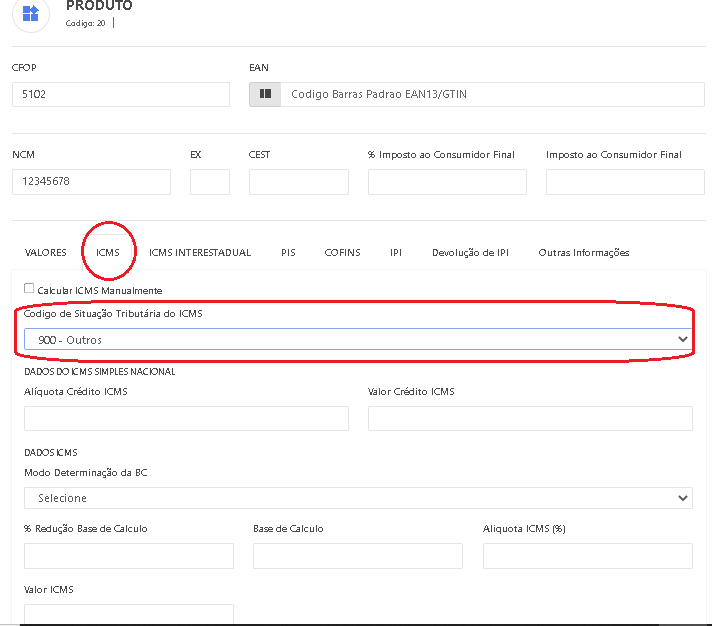Open the ICMS INTERESTADUAL tab
The height and width of the screenshot is (626, 712).
click(x=200, y=253)
